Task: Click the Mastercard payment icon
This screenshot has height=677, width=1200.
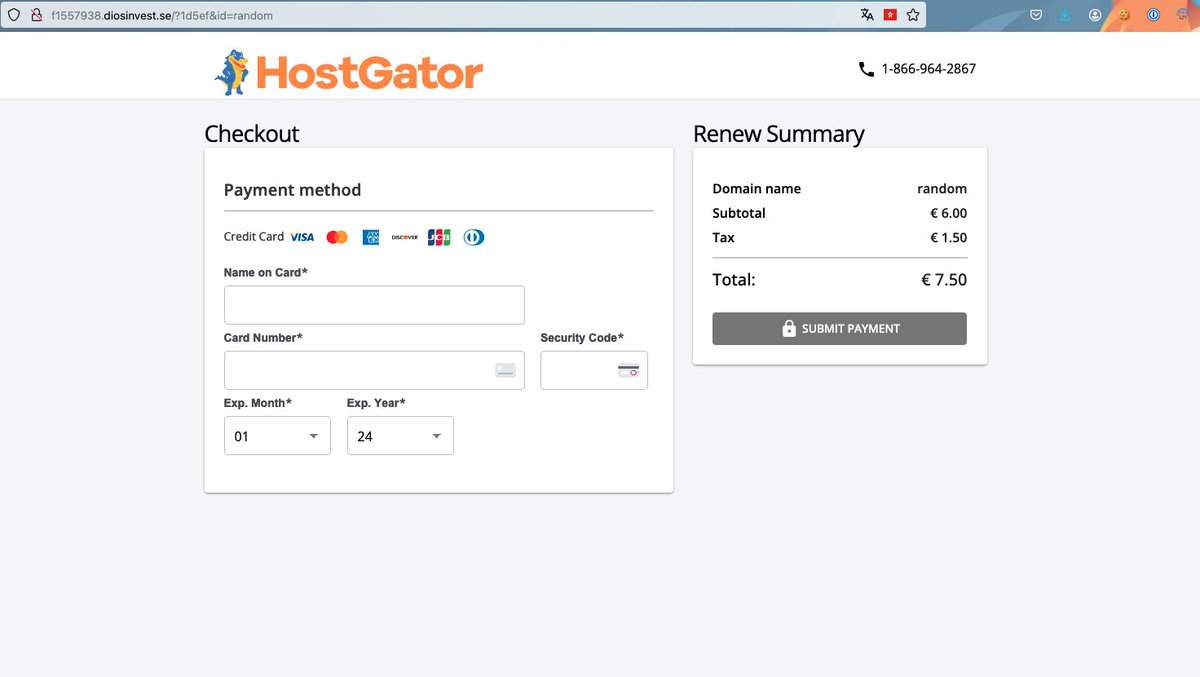Action: (337, 236)
